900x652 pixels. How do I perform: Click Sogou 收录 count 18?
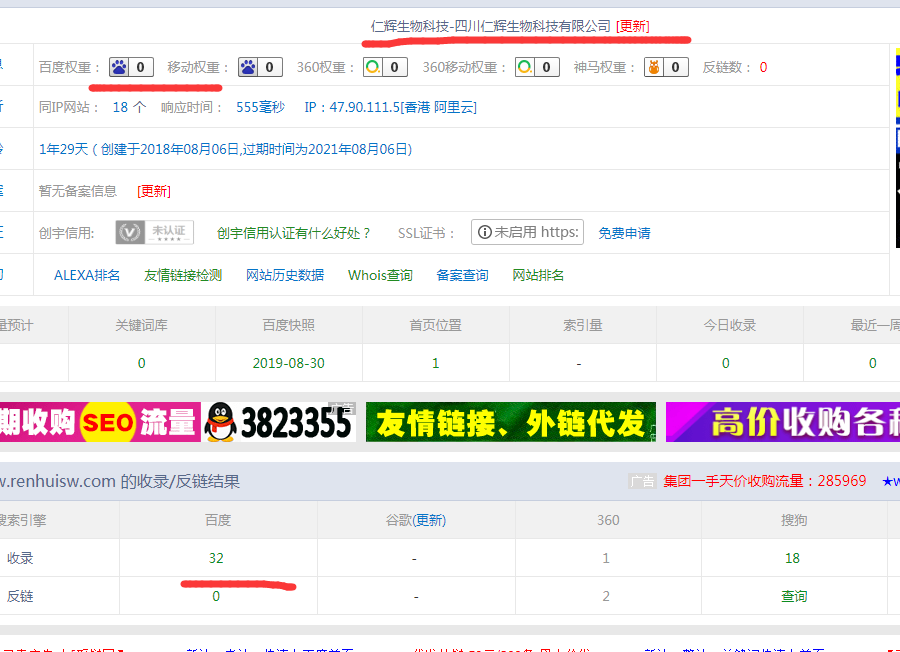coord(793,558)
